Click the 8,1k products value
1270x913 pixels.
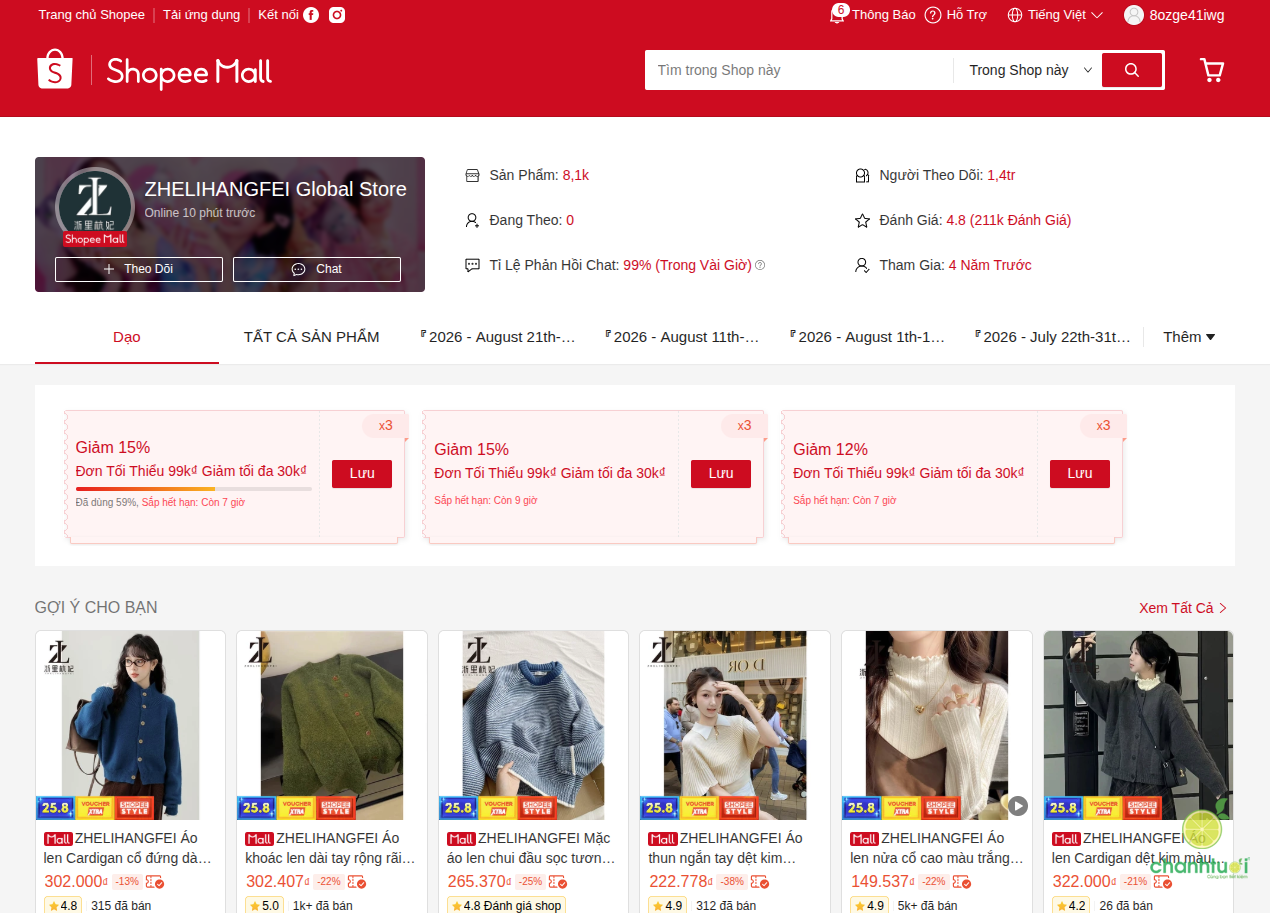(576, 175)
